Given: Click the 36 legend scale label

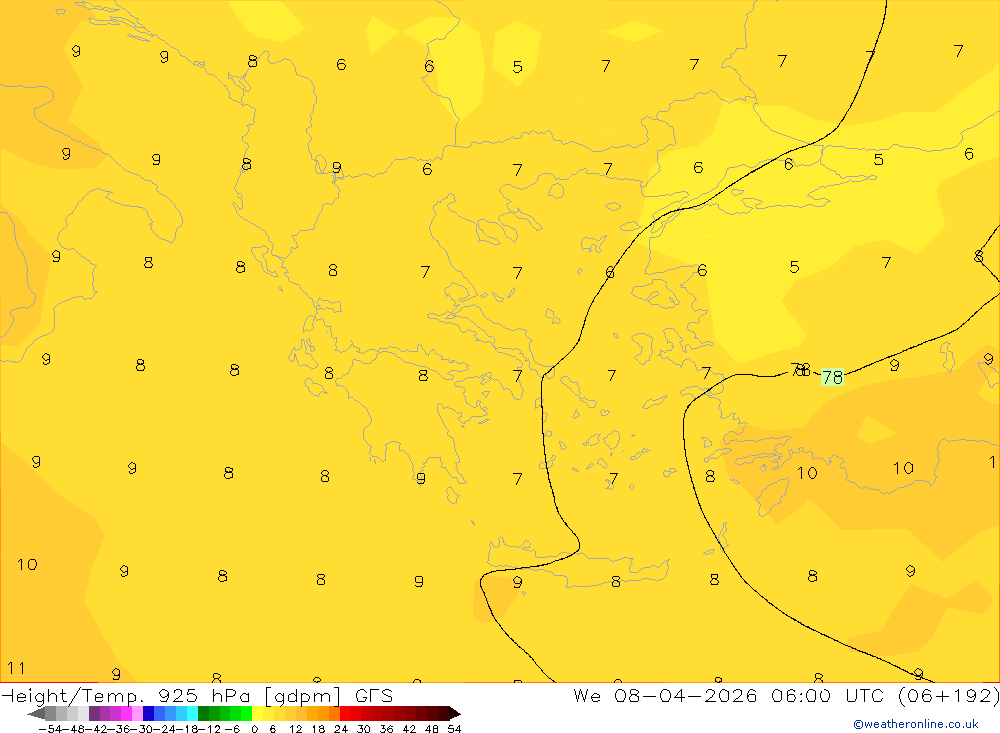Looking at the screenshot, I should coord(386,729).
